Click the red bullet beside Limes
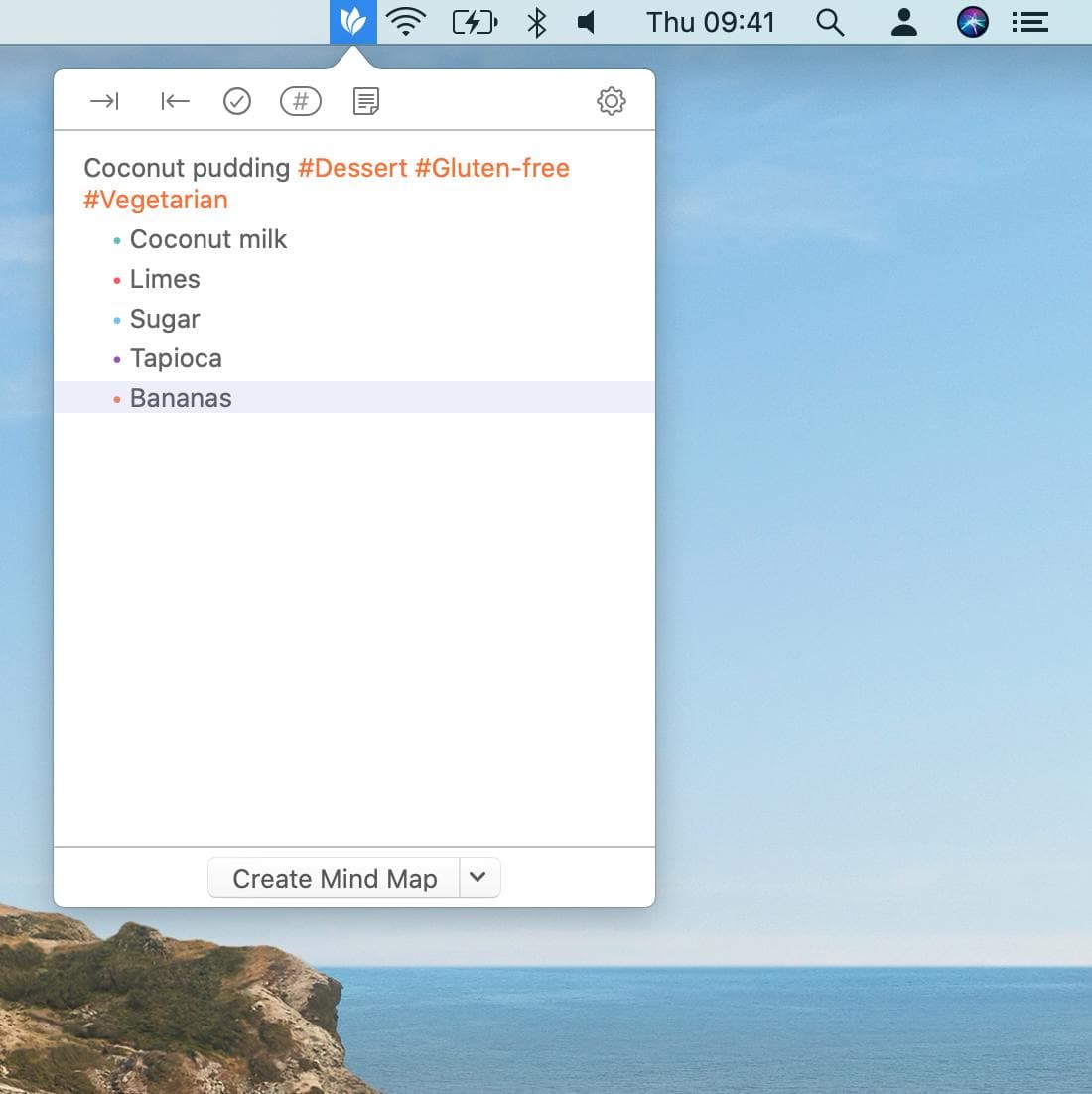Image resolution: width=1092 pixels, height=1094 pixels. tap(118, 279)
